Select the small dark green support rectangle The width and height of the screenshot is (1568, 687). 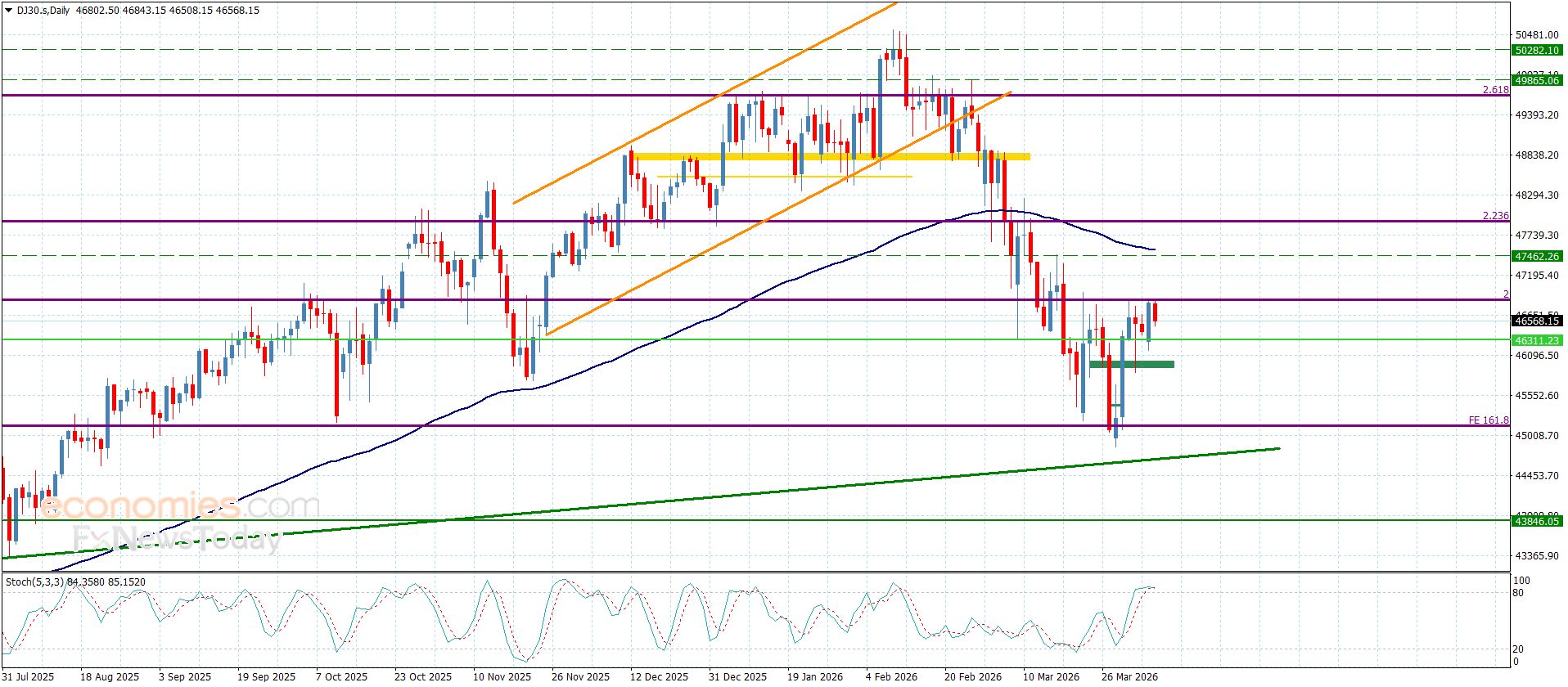[x=1131, y=365]
